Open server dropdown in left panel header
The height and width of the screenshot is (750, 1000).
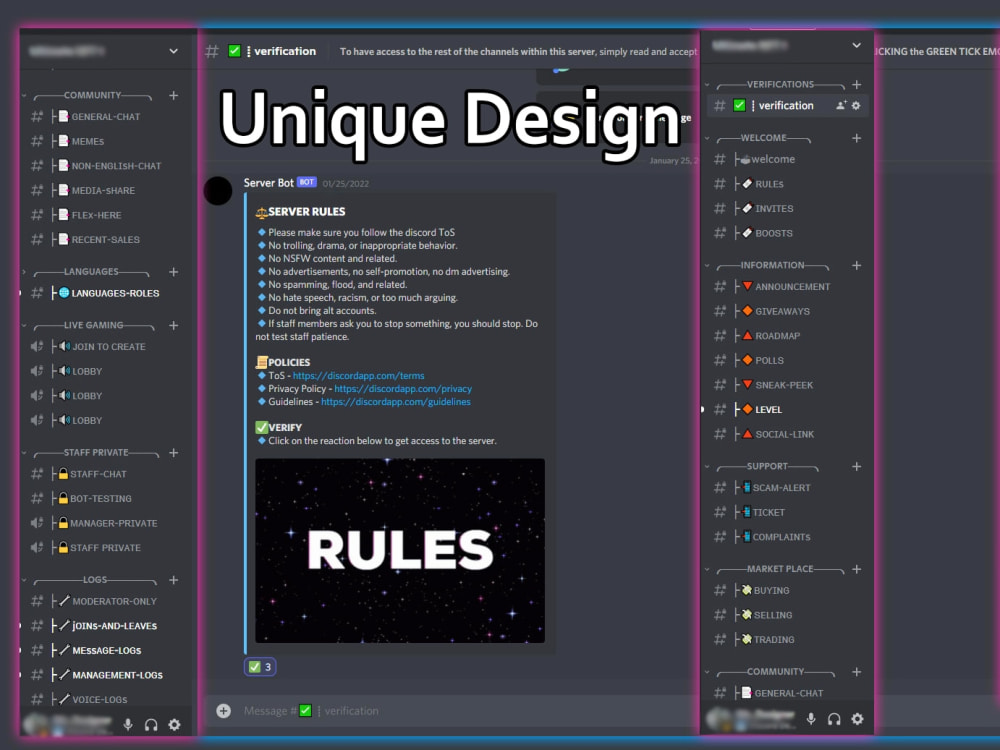[173, 51]
